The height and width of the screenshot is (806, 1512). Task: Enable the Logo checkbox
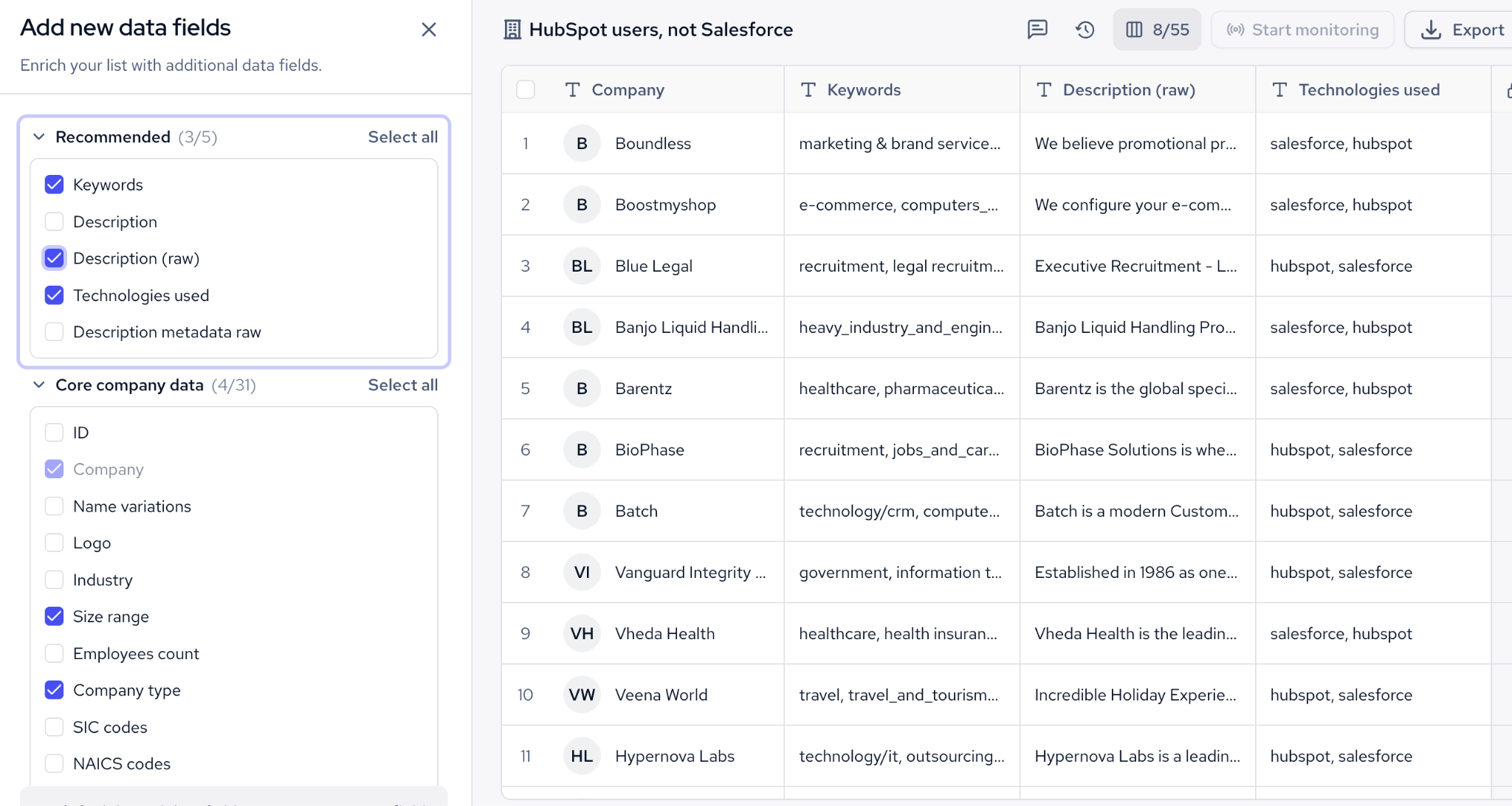pos(54,543)
